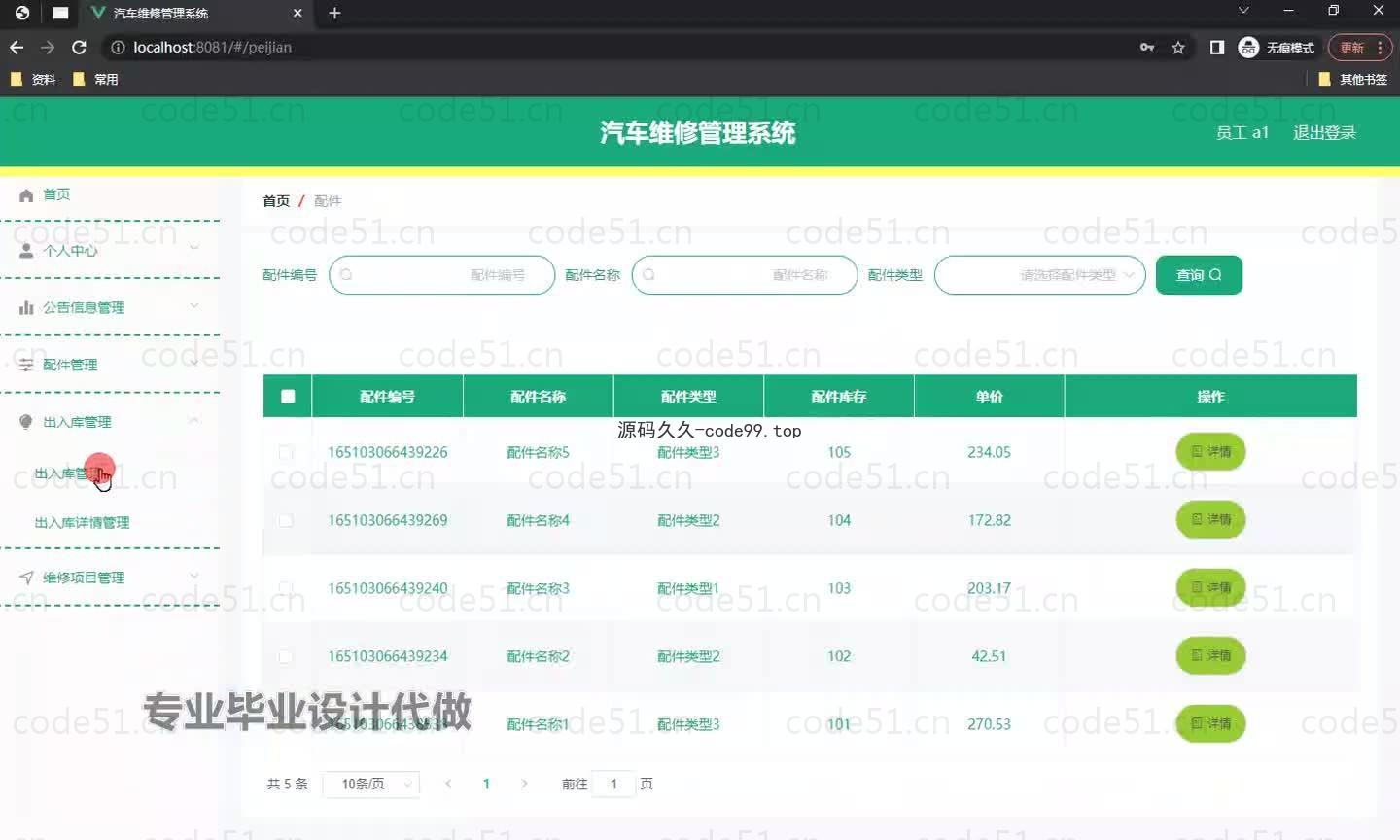Bookmark this page with the star icon
Screen dimensions: 1400x840
point(1178,47)
